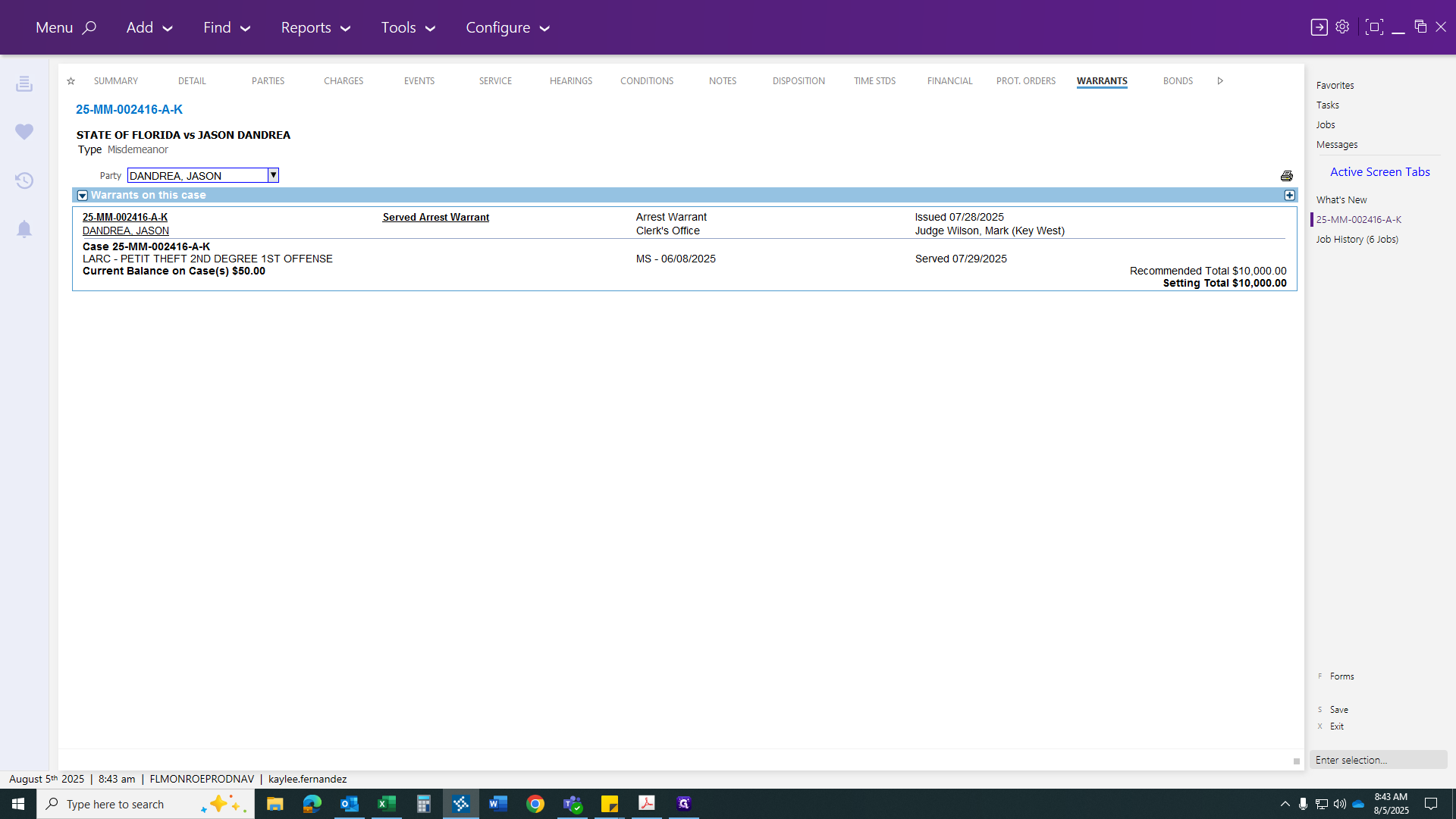
Task: Open the list icon at top of left sidebar
Action: point(24,83)
